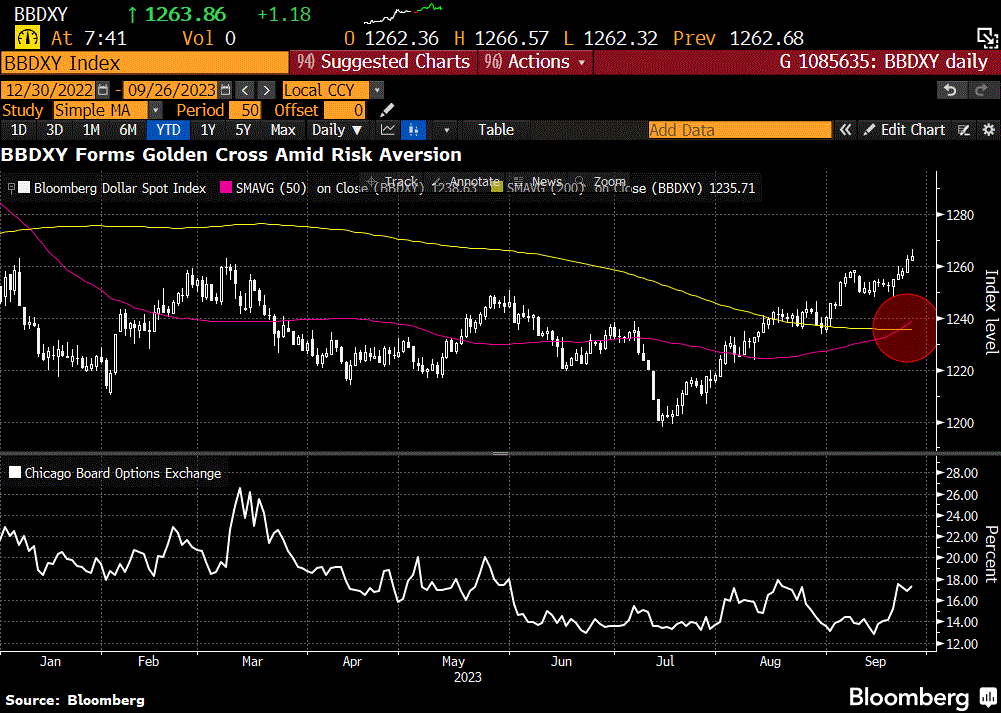This screenshot has height=713, width=1001.
Task: Click the Add Data input field
Action: 740,130
